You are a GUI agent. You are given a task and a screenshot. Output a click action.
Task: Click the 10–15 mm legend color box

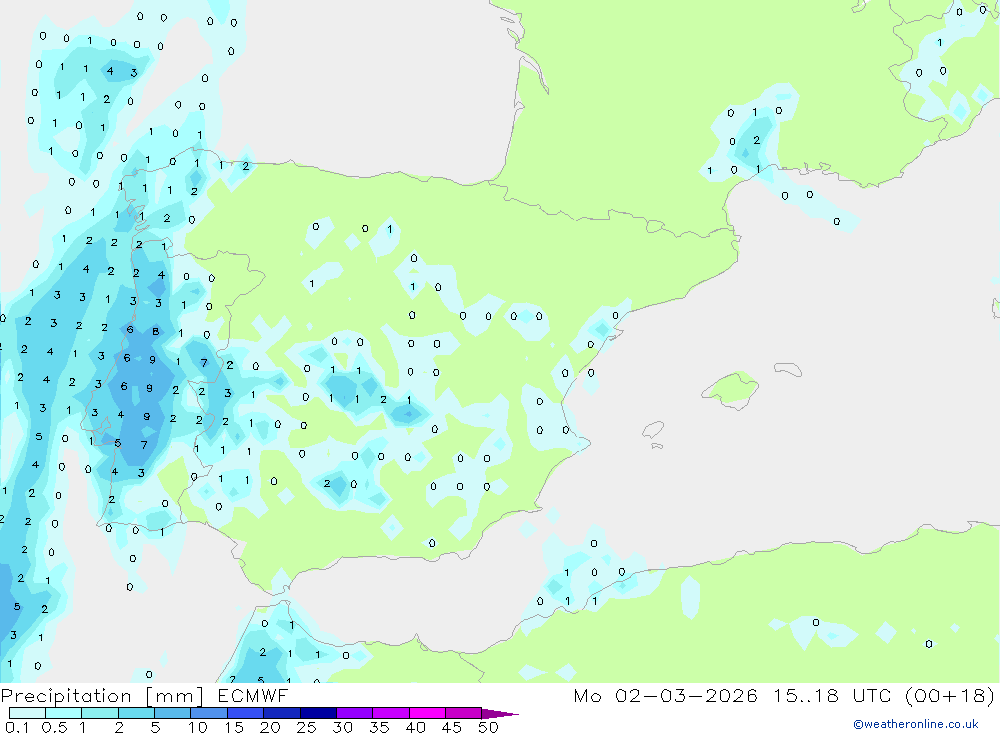pyautogui.click(x=209, y=713)
